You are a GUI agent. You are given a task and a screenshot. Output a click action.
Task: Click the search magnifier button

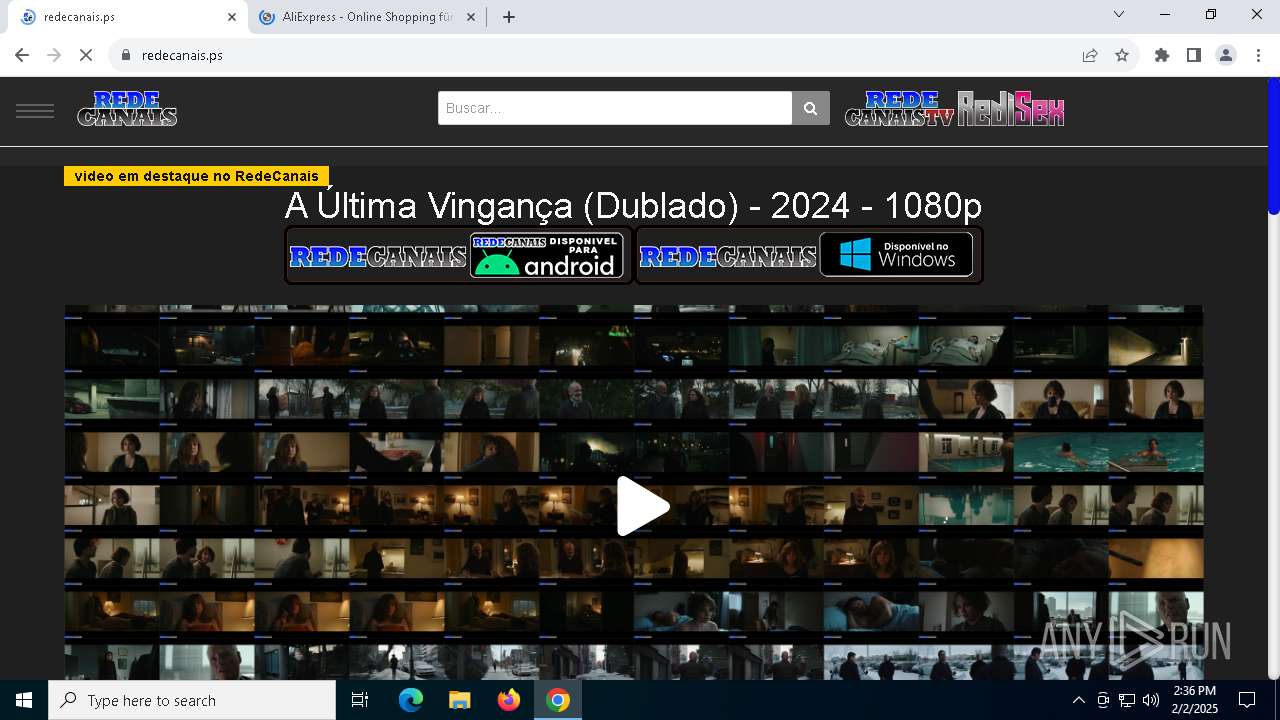tap(811, 108)
